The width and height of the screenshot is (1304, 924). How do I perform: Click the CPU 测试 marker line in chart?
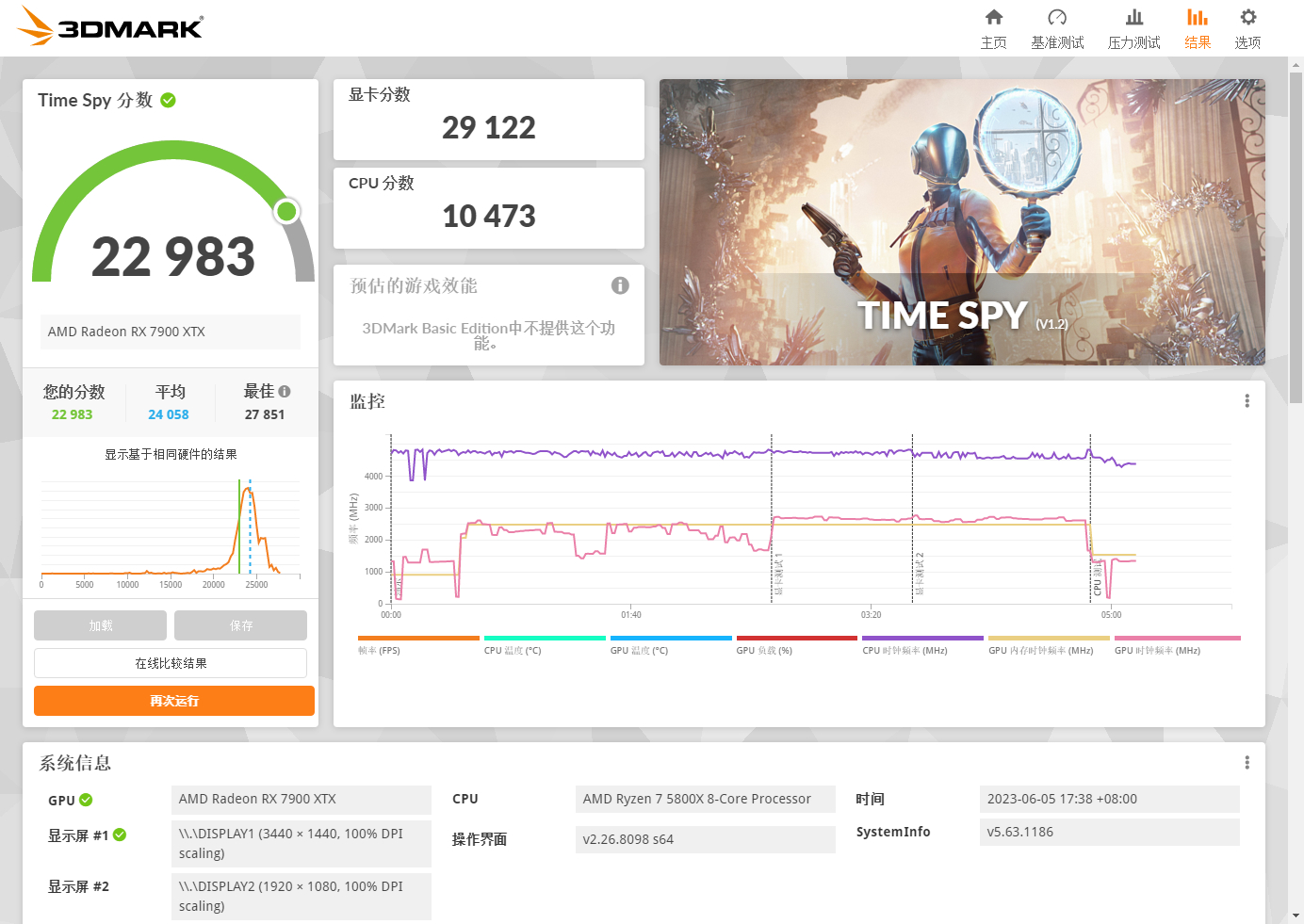point(1091,518)
